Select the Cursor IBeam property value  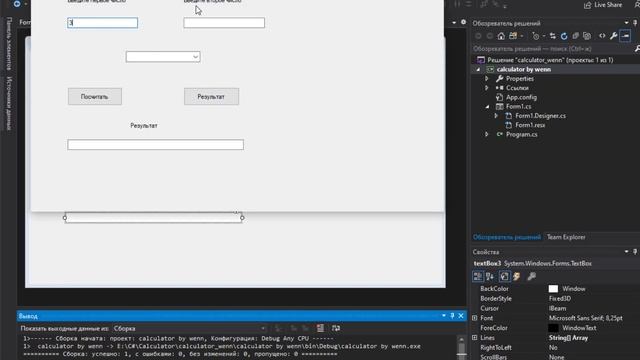point(558,308)
